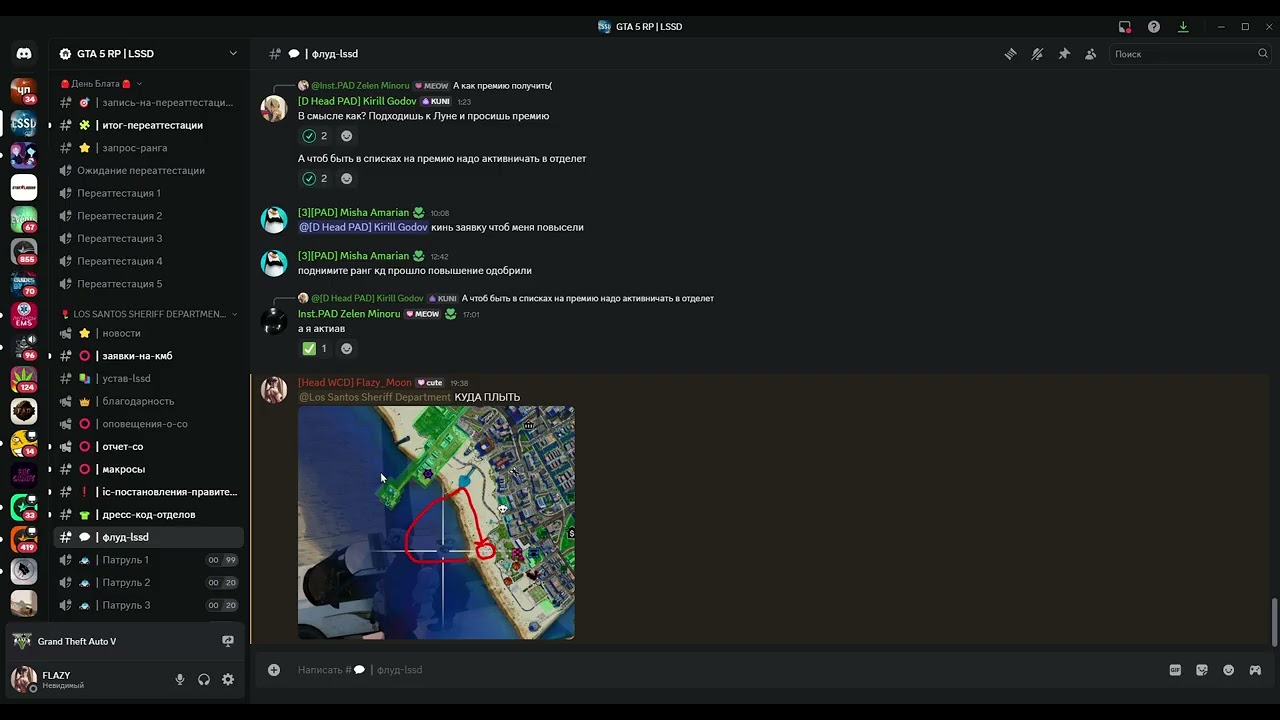Toggle green checkmark reaction on 'а я активав'
The image size is (1280, 720).
[x=316, y=349]
